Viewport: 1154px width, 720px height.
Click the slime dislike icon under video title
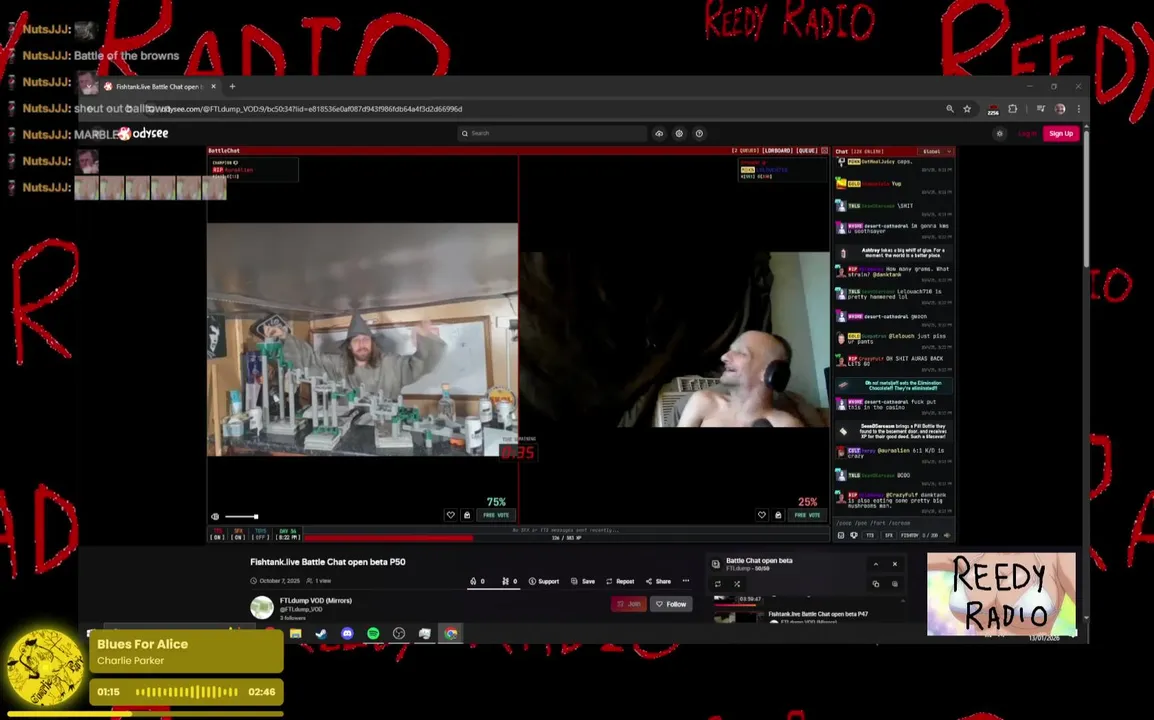506,581
